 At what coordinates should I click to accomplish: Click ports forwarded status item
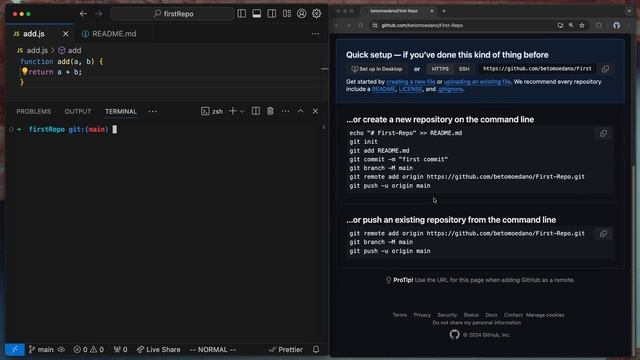coord(120,349)
